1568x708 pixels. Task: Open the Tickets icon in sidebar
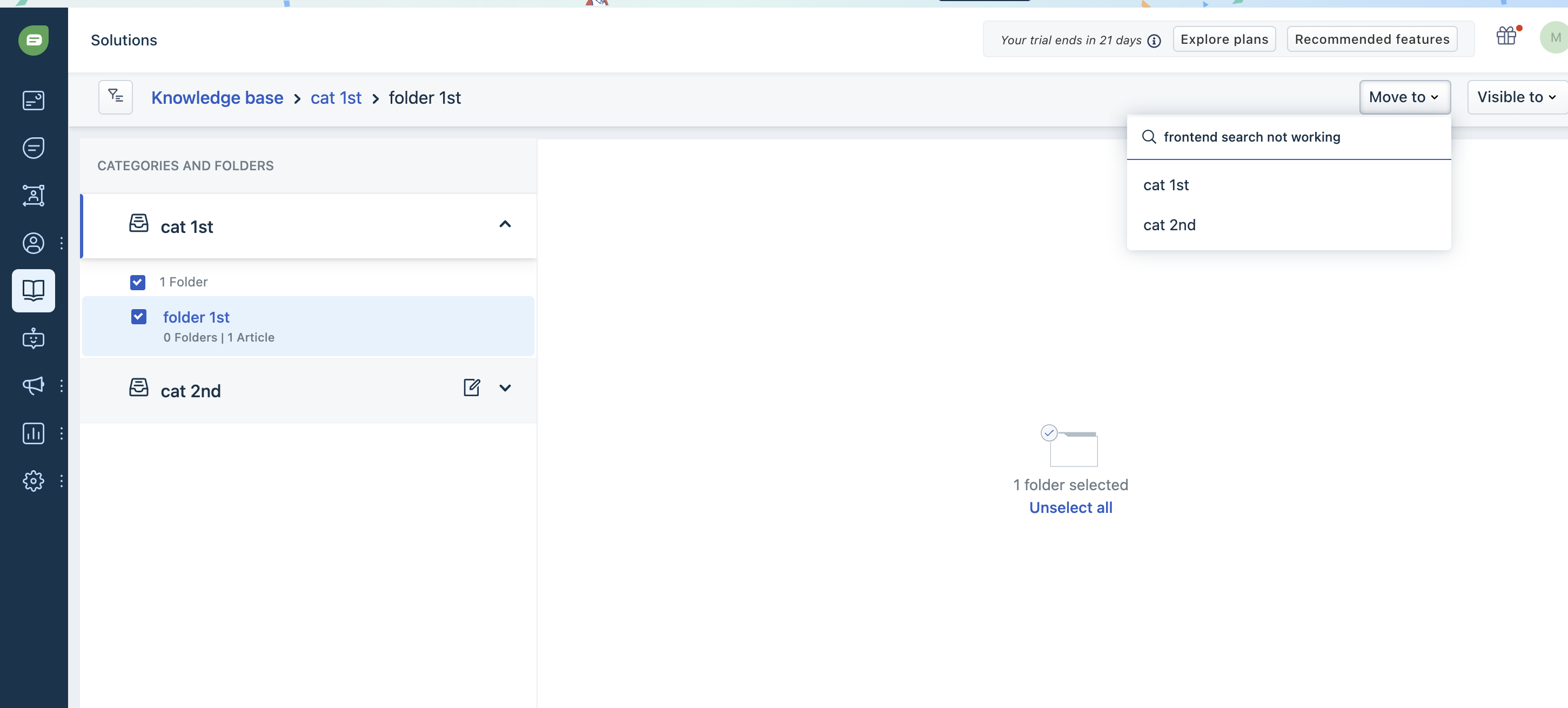[x=33, y=101]
